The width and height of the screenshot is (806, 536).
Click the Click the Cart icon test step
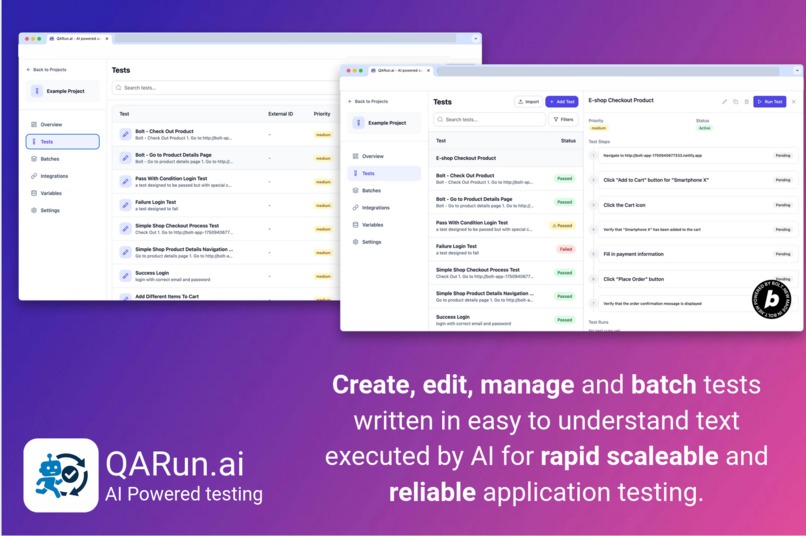698,205
